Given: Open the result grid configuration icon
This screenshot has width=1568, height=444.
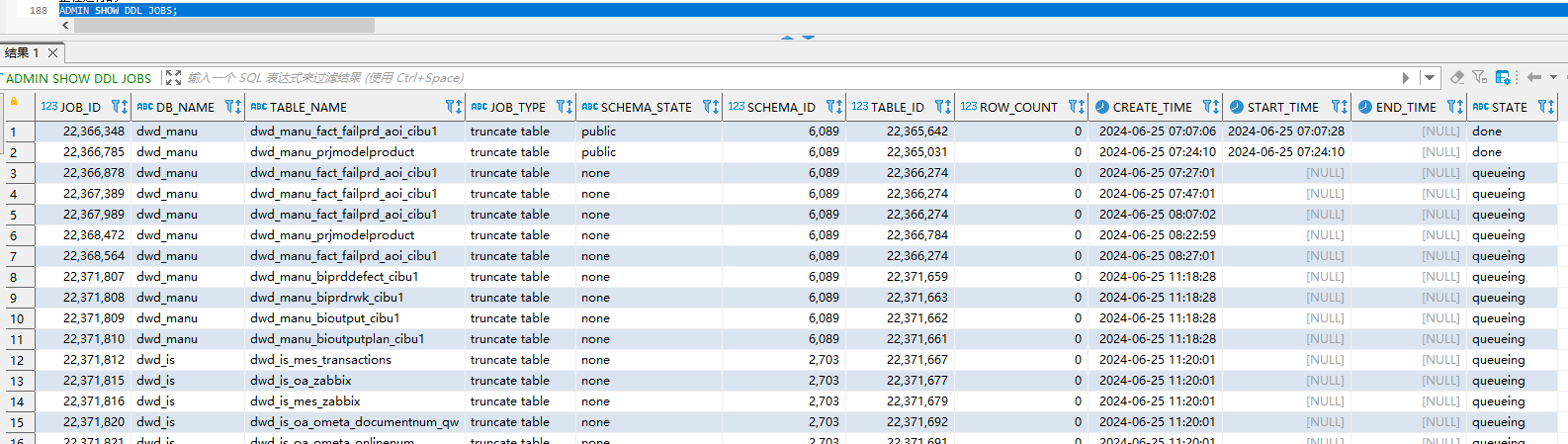Looking at the screenshot, I should click(x=1503, y=77).
